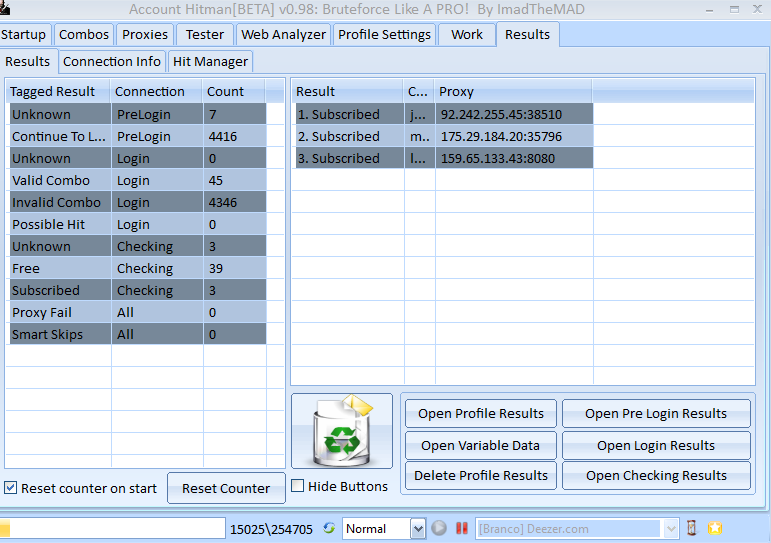Switch to Profile Settings tab
This screenshot has height=543, width=771.
point(385,34)
